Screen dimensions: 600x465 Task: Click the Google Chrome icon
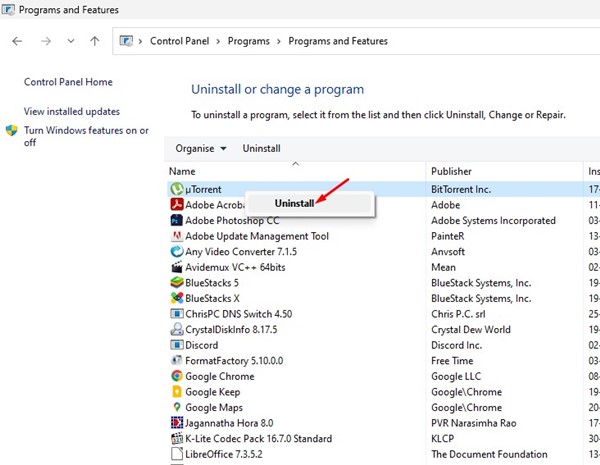177,376
